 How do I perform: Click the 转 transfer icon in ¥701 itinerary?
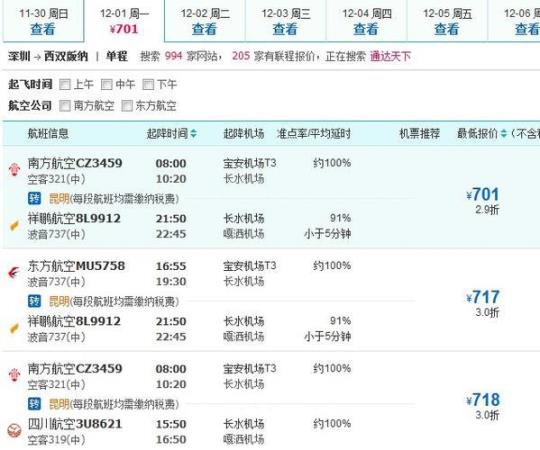(34, 199)
